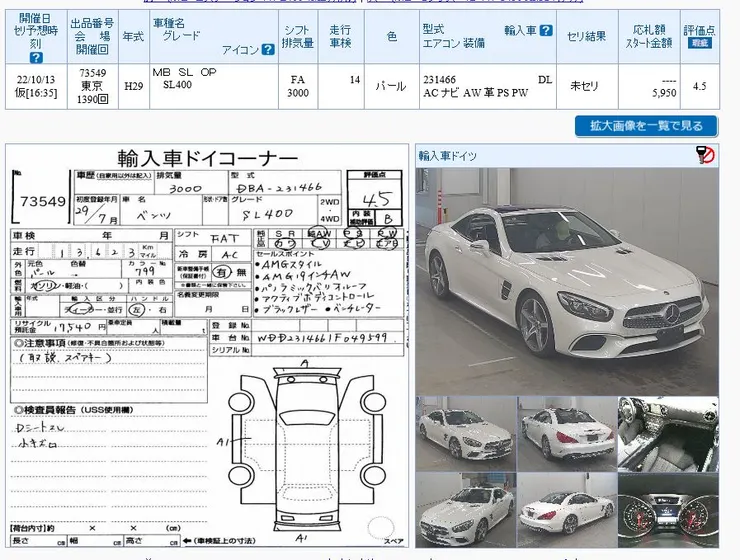Click equipment AC ナビ AW 革 PS PW

[476, 93]
